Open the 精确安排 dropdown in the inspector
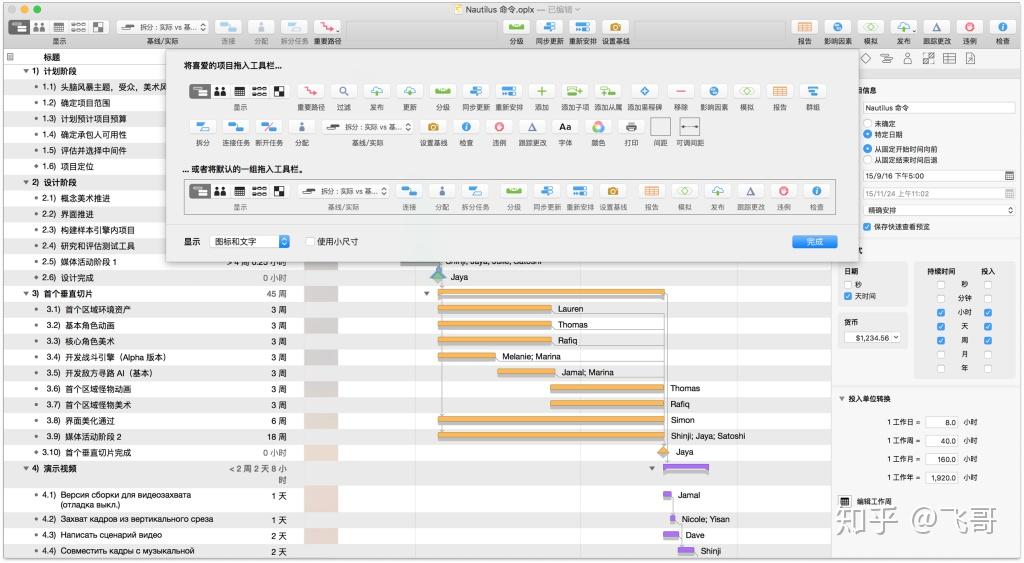Viewport: 1024px width, 563px height. click(x=939, y=210)
